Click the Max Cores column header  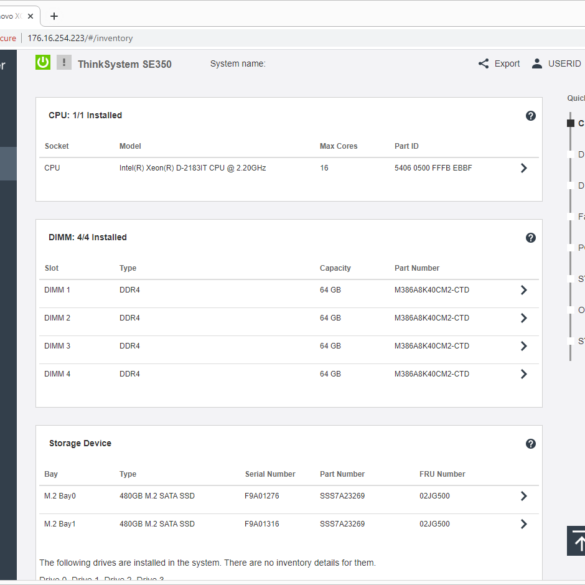coord(338,146)
